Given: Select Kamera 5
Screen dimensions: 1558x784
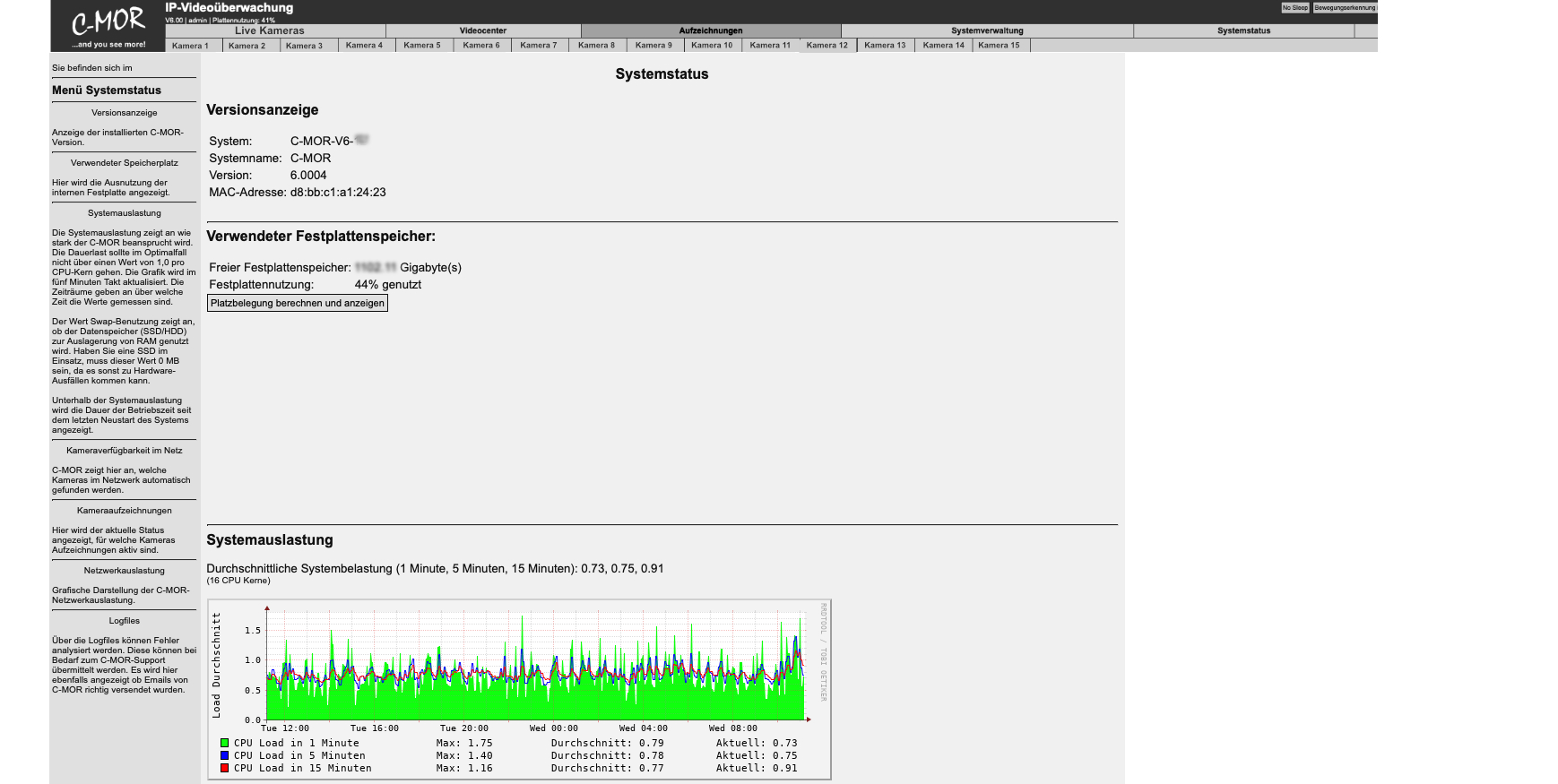Looking at the screenshot, I should click(422, 45).
